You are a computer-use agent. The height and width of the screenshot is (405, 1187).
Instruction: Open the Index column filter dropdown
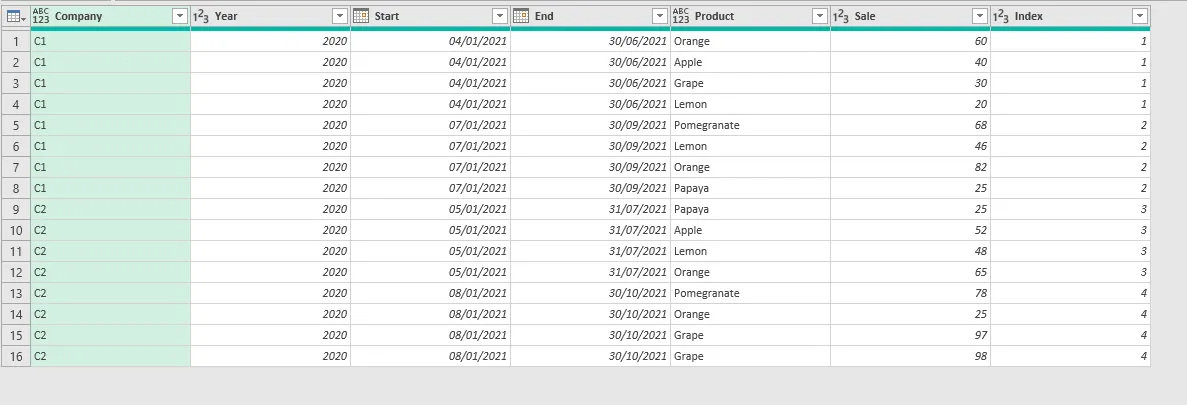click(1140, 16)
